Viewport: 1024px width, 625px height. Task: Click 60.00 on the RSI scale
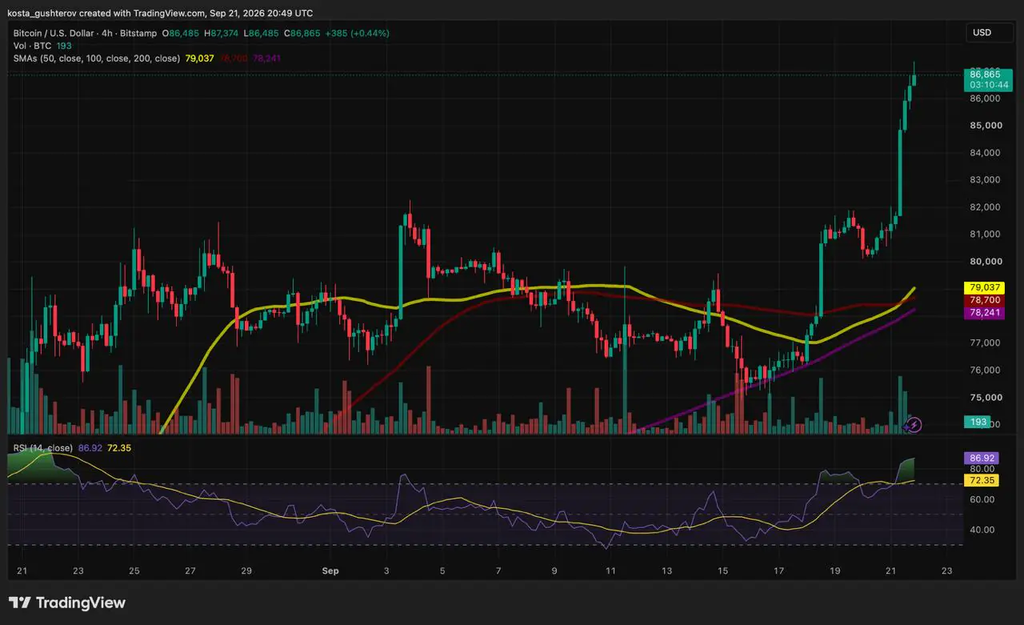982,500
